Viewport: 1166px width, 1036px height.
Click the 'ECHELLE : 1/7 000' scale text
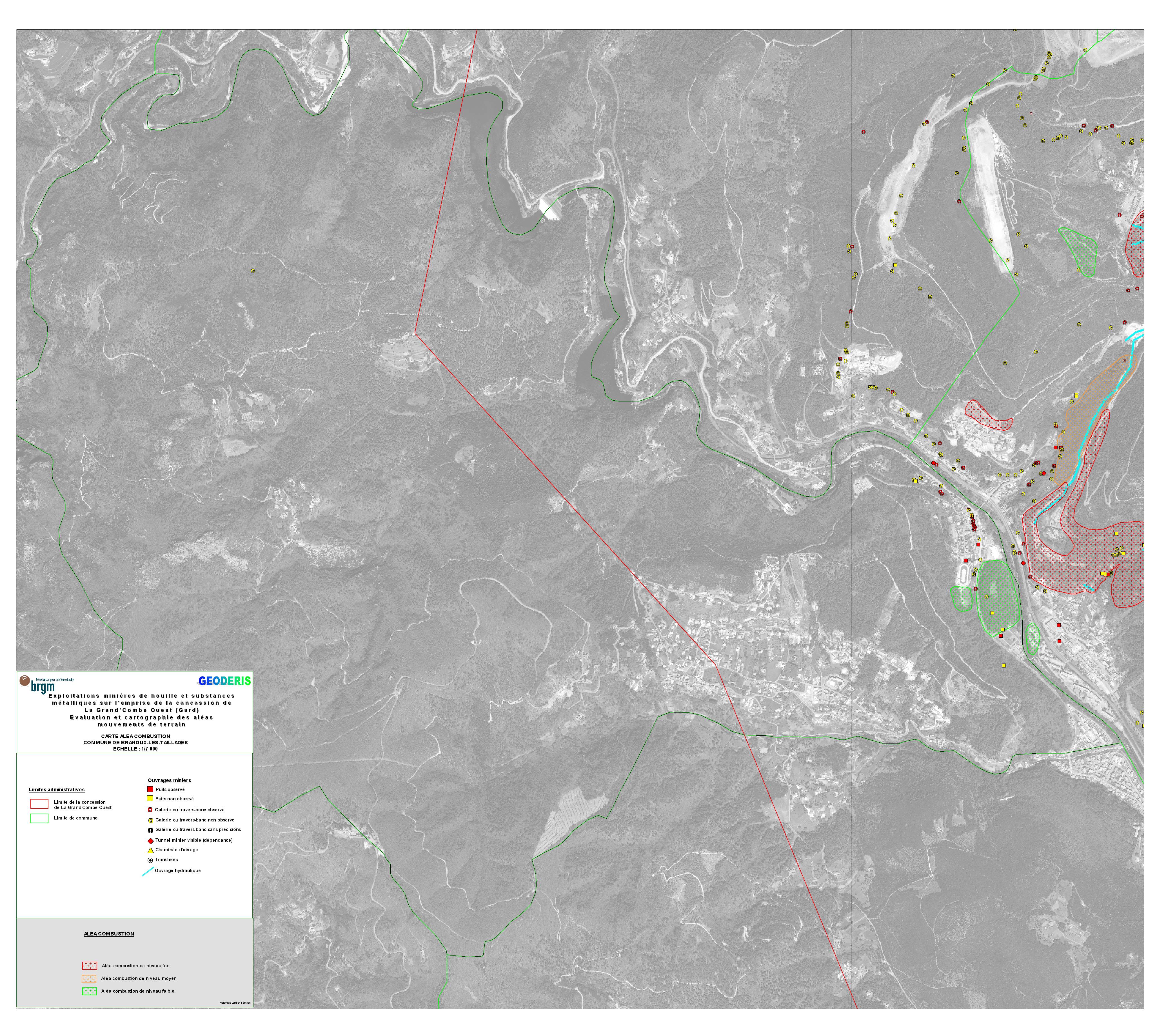coord(135,749)
